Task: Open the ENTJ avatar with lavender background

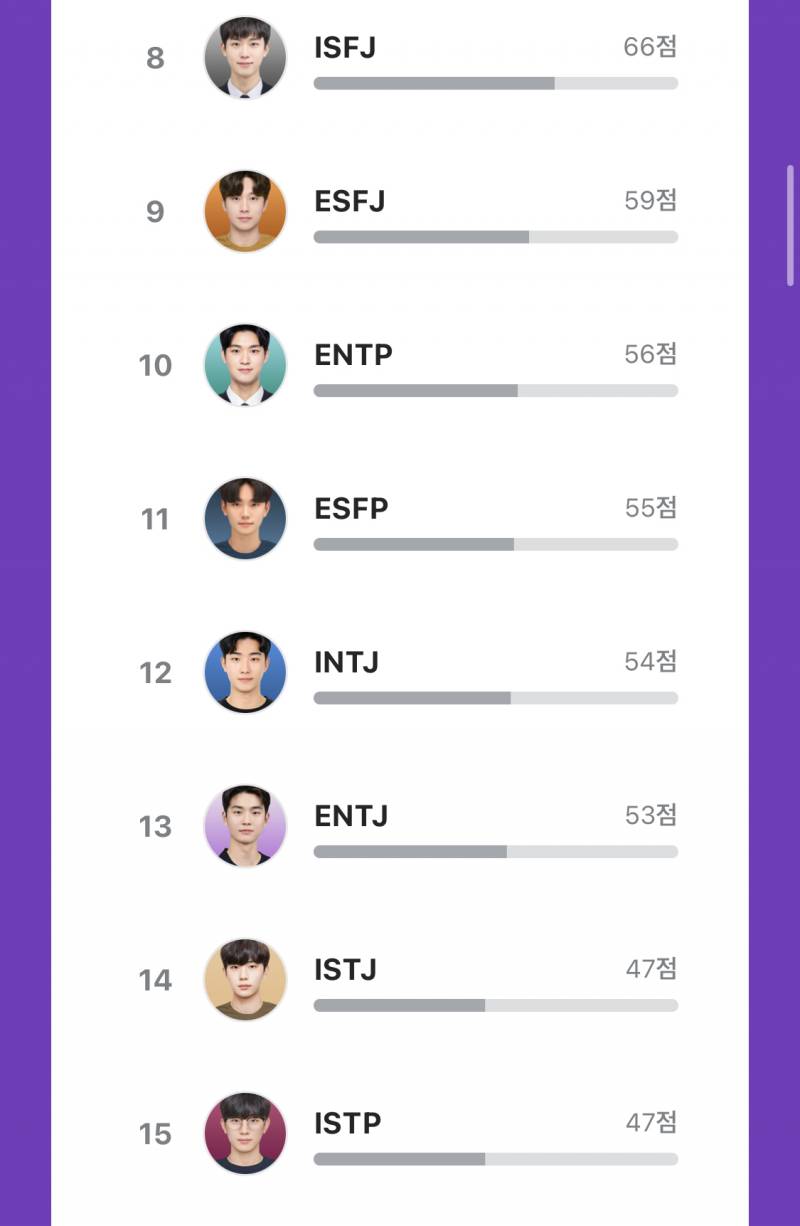Action: coord(245,825)
